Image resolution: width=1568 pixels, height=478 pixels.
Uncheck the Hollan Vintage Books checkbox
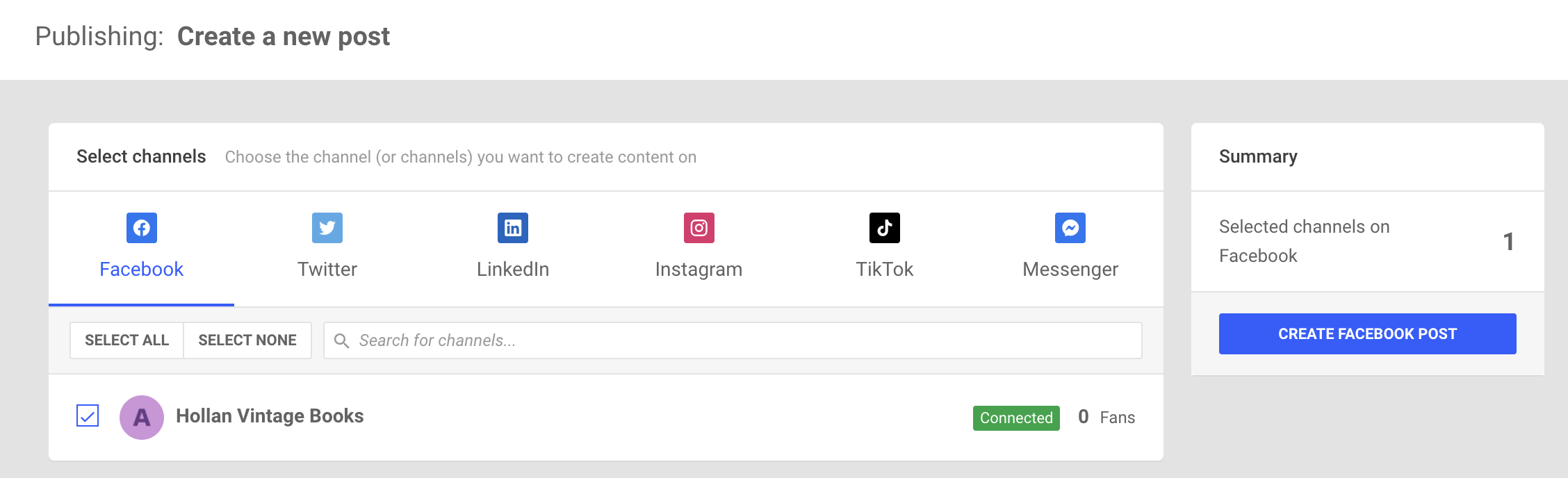[88, 416]
